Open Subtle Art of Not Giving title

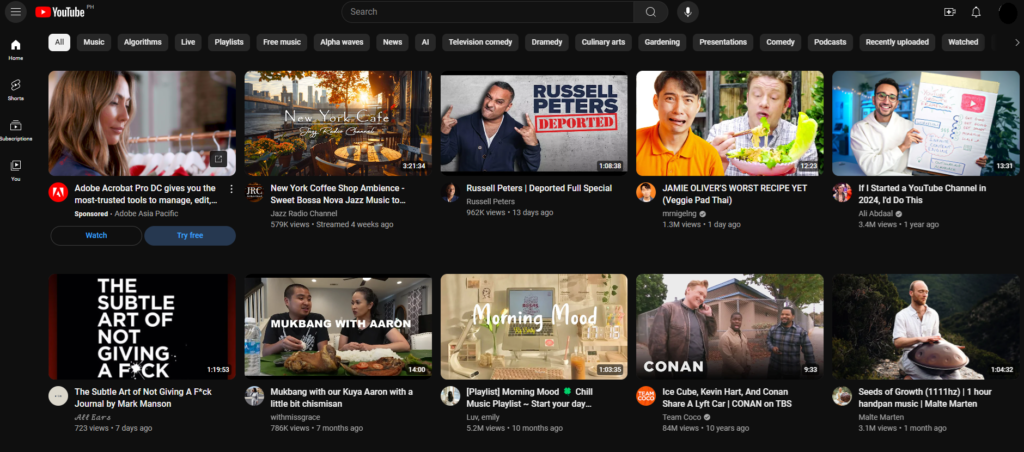point(143,398)
